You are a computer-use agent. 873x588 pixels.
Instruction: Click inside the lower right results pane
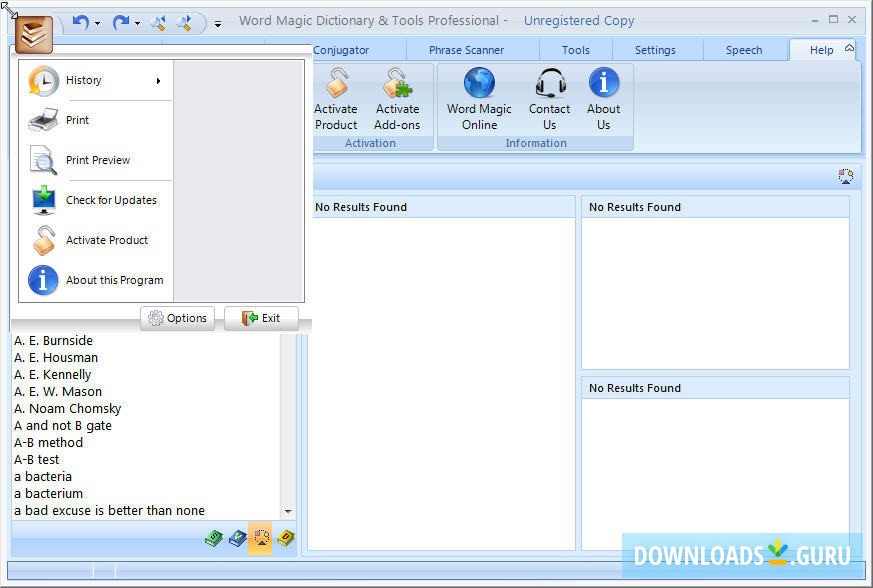[715, 473]
